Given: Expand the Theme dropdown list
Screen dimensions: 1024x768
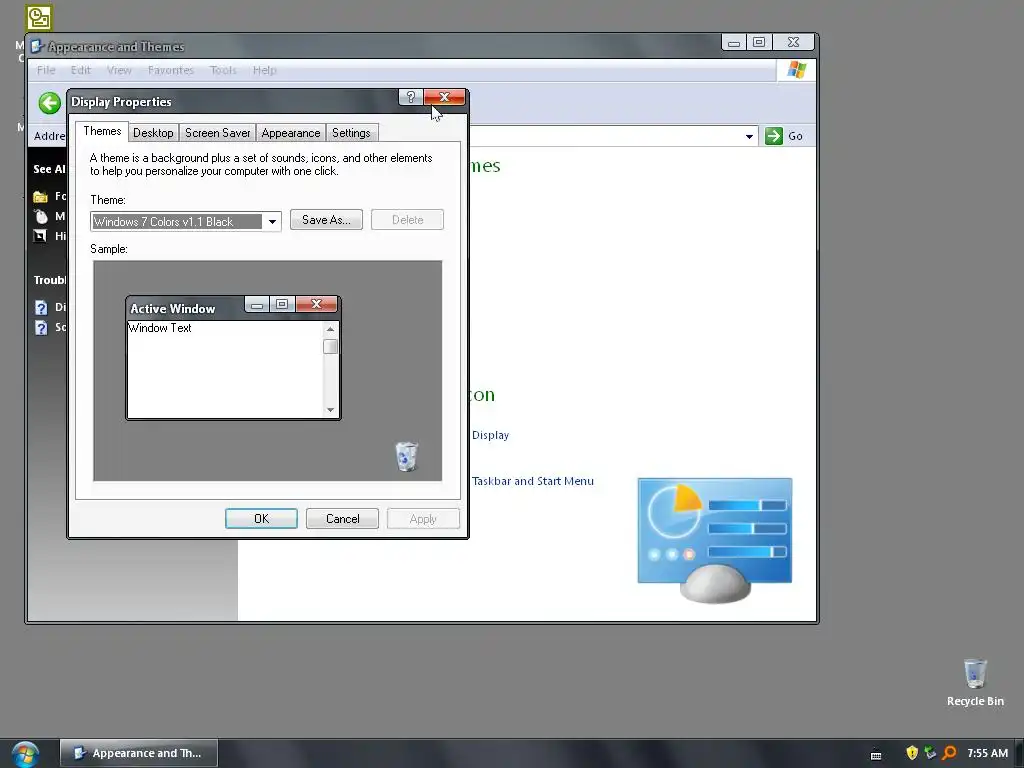Looking at the screenshot, I should [x=272, y=222].
